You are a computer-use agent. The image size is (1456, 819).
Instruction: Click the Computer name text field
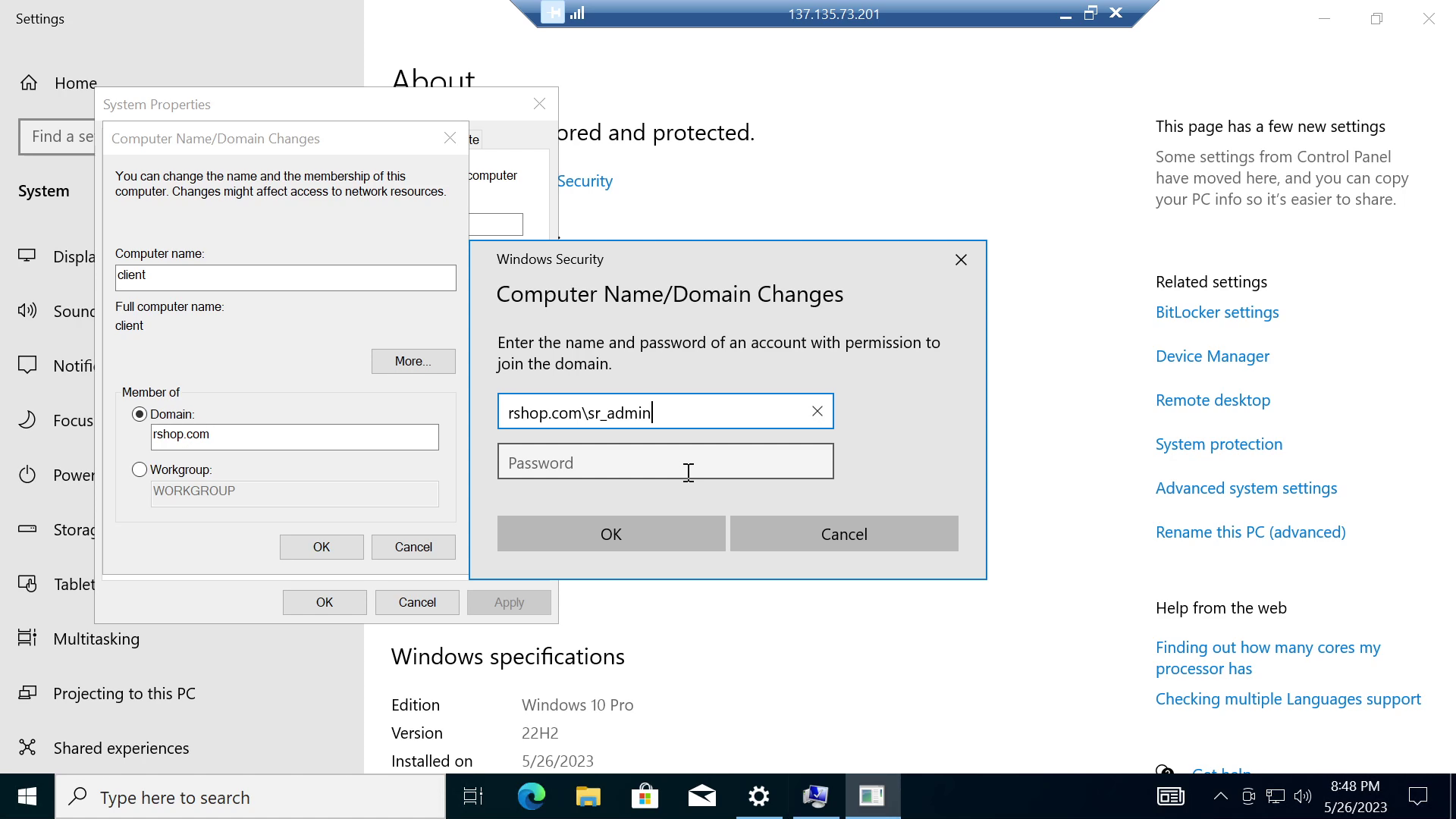point(286,278)
